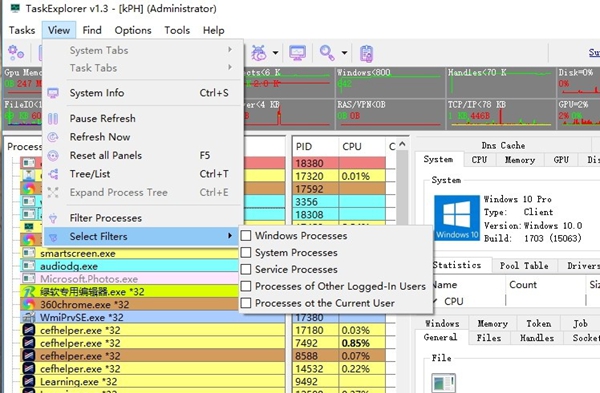
Task: Click the Windows 10 logo image
Action: tap(457, 218)
